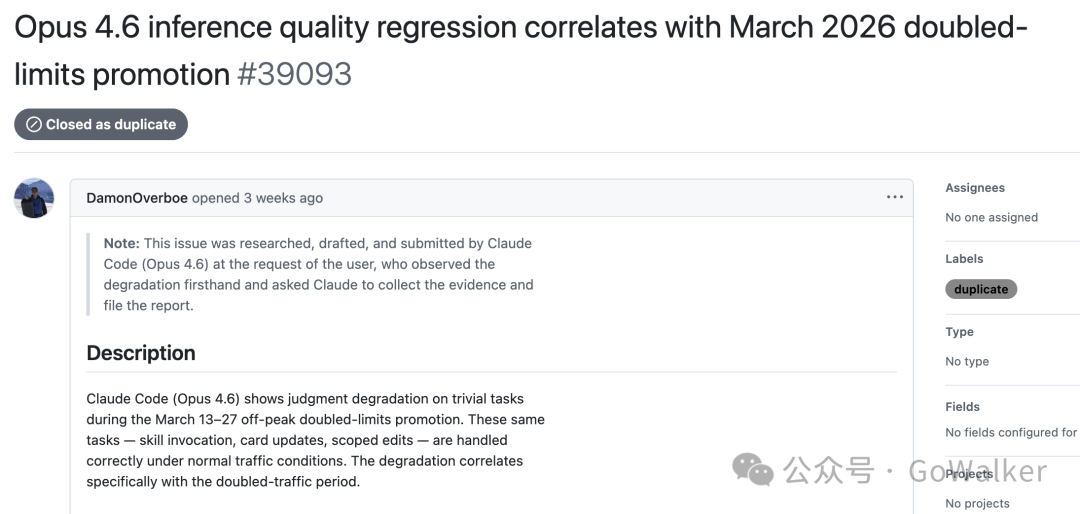Click the WeChat logo icon in the watermark
Viewport: 1080px width, 514px height.
point(753,469)
